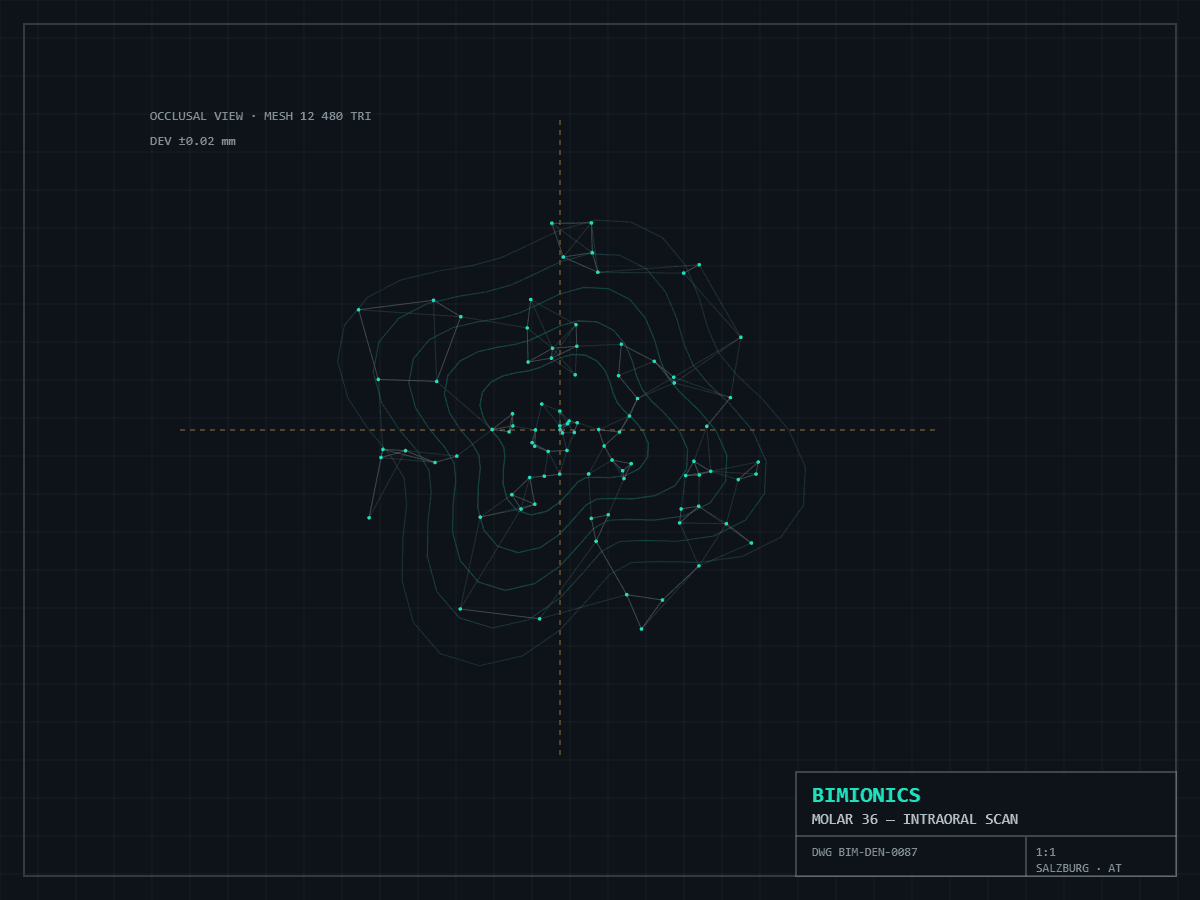Click the drawing number DWG BIM-DEN-0087
1200x900 pixels.
click(864, 852)
